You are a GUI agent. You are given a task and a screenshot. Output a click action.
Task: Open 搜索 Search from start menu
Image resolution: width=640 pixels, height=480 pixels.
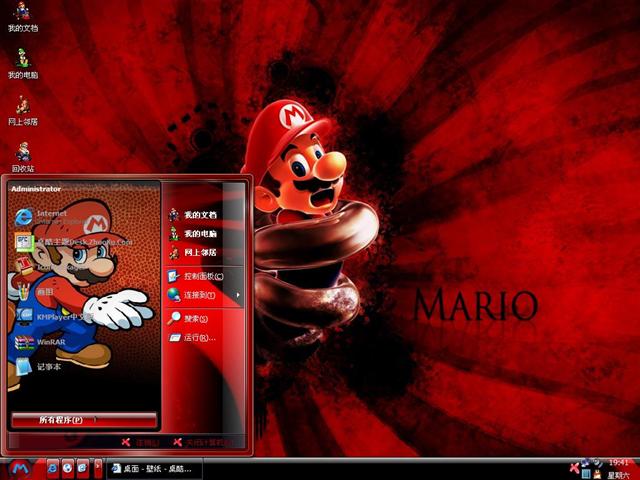[x=188, y=318]
